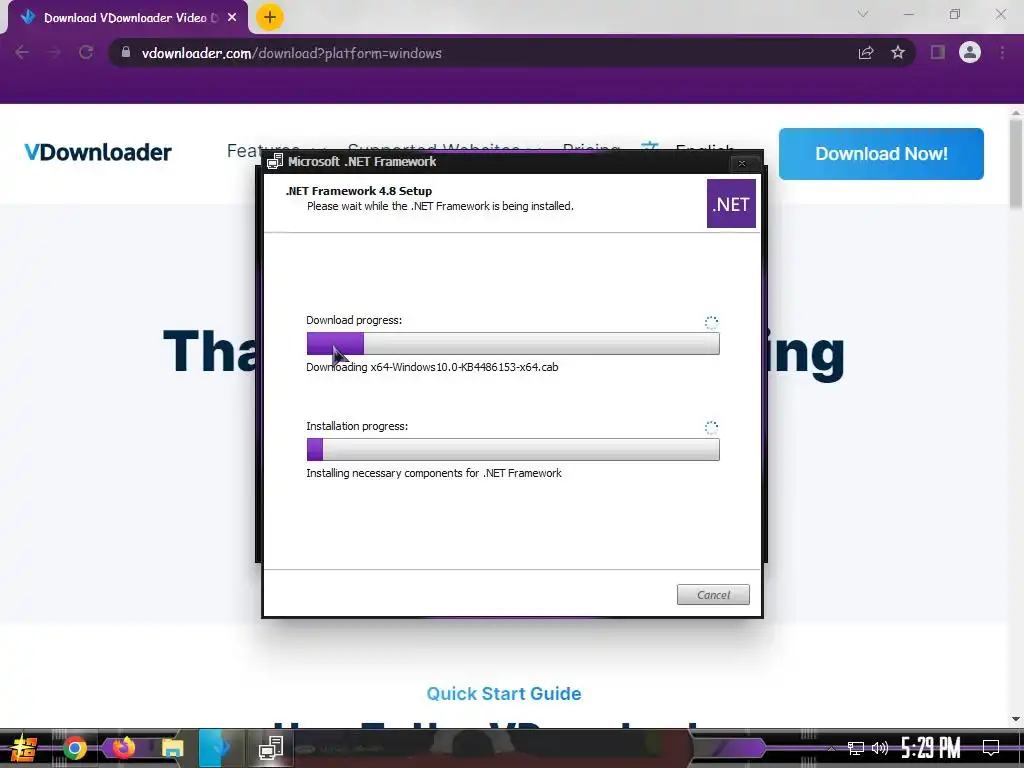Image resolution: width=1024 pixels, height=768 pixels.
Task: Open the volume tray icon
Action: tap(880, 748)
